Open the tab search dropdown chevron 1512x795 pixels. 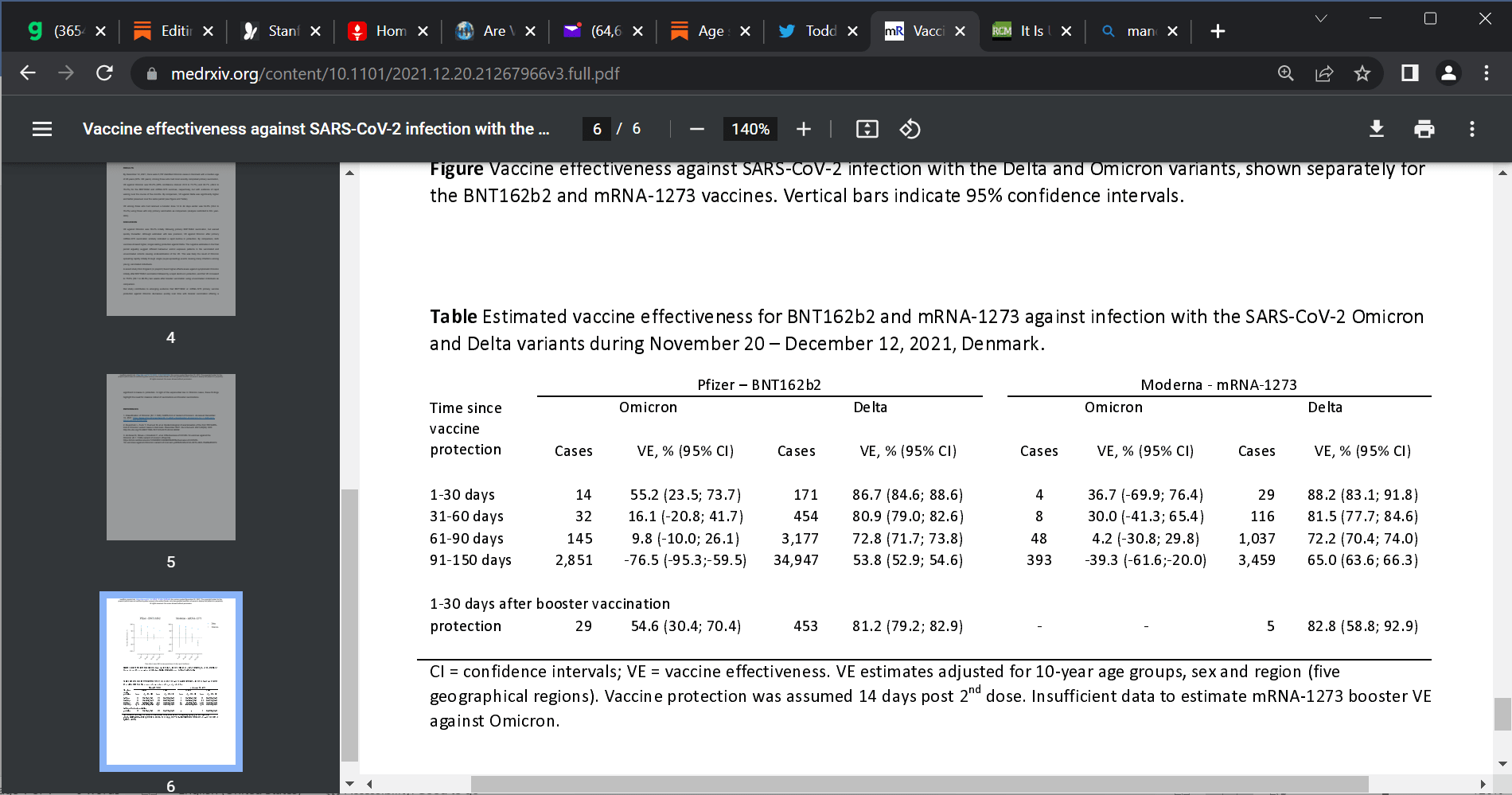point(1321,18)
